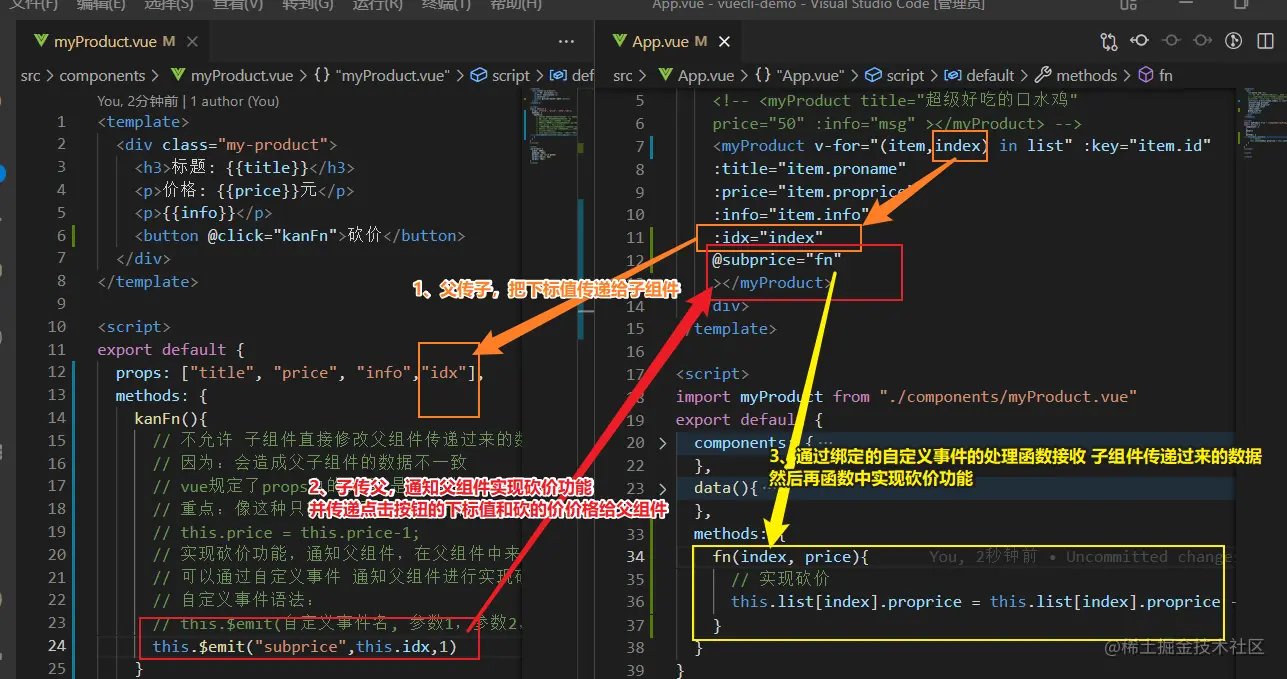Image resolution: width=1287 pixels, height=679 pixels.
Task: Open components breadcrumb dropdown in left editor
Action: [x=102, y=75]
